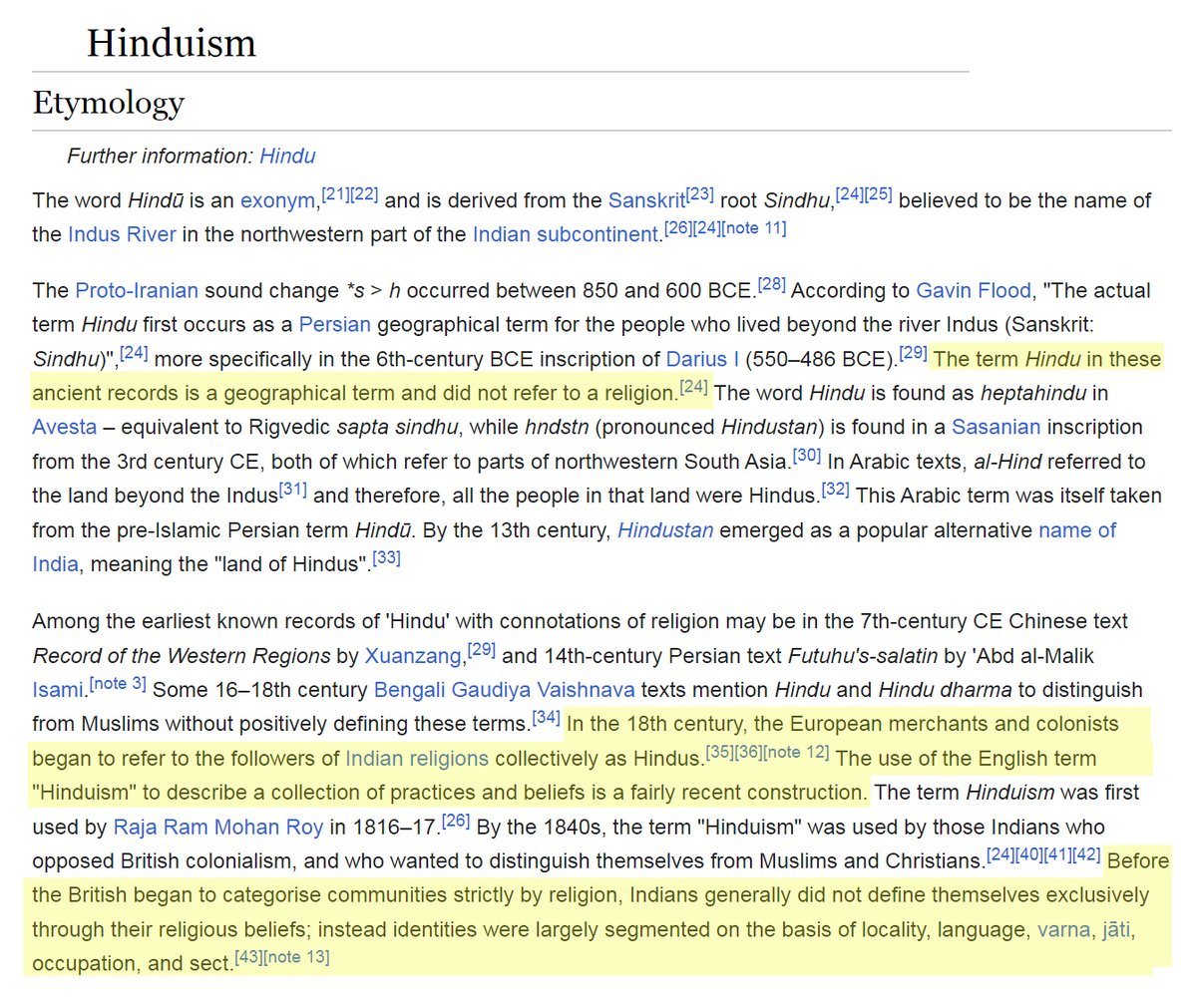Open citation [26] after 1816–17

[x=456, y=822]
